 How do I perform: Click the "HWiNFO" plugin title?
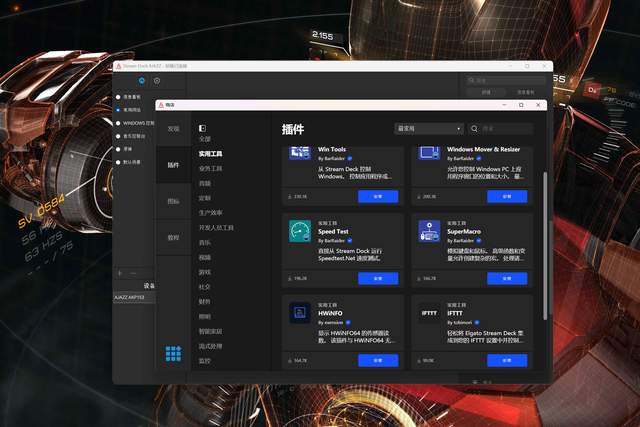pyautogui.click(x=330, y=313)
